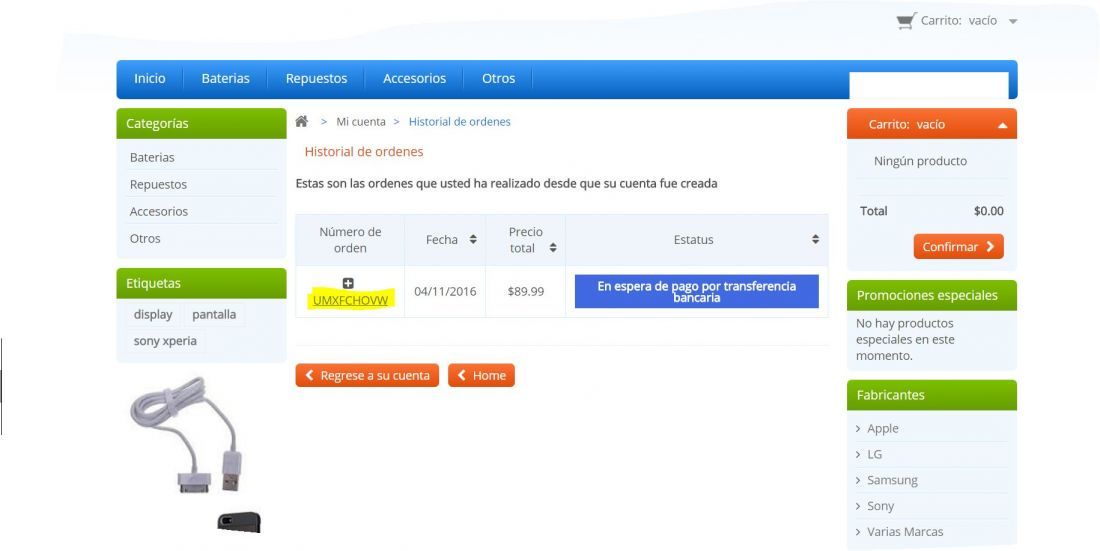
Task: Open the Repuestos menu item
Action: tap(316, 79)
